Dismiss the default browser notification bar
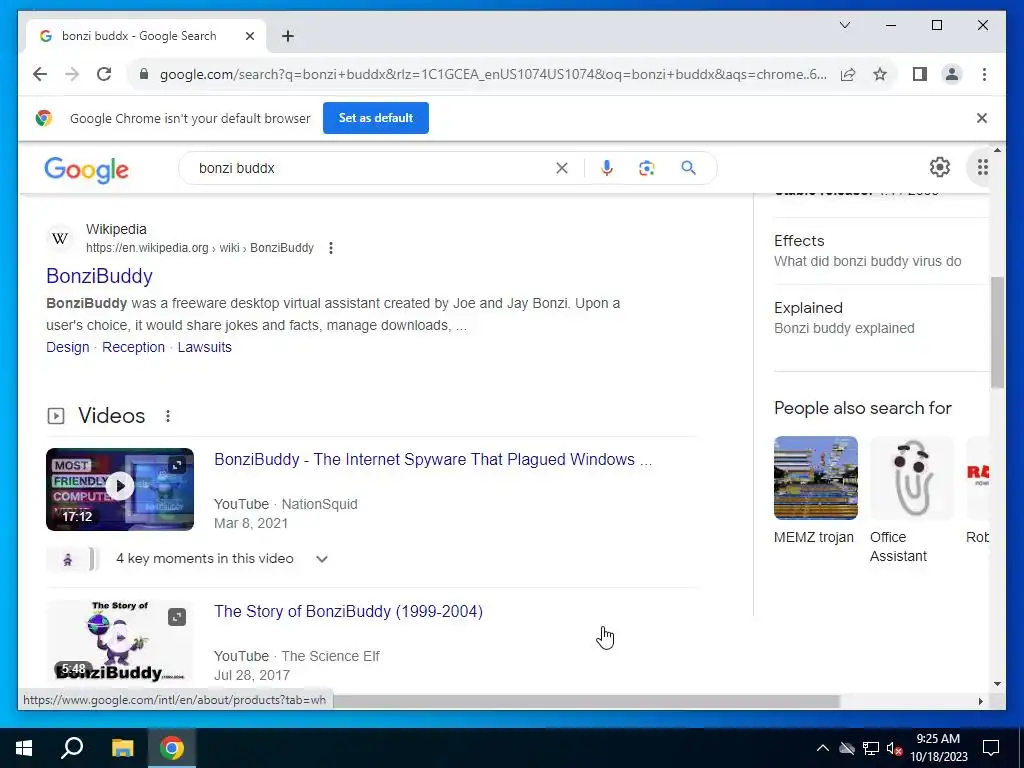This screenshot has width=1024, height=768. (982, 118)
